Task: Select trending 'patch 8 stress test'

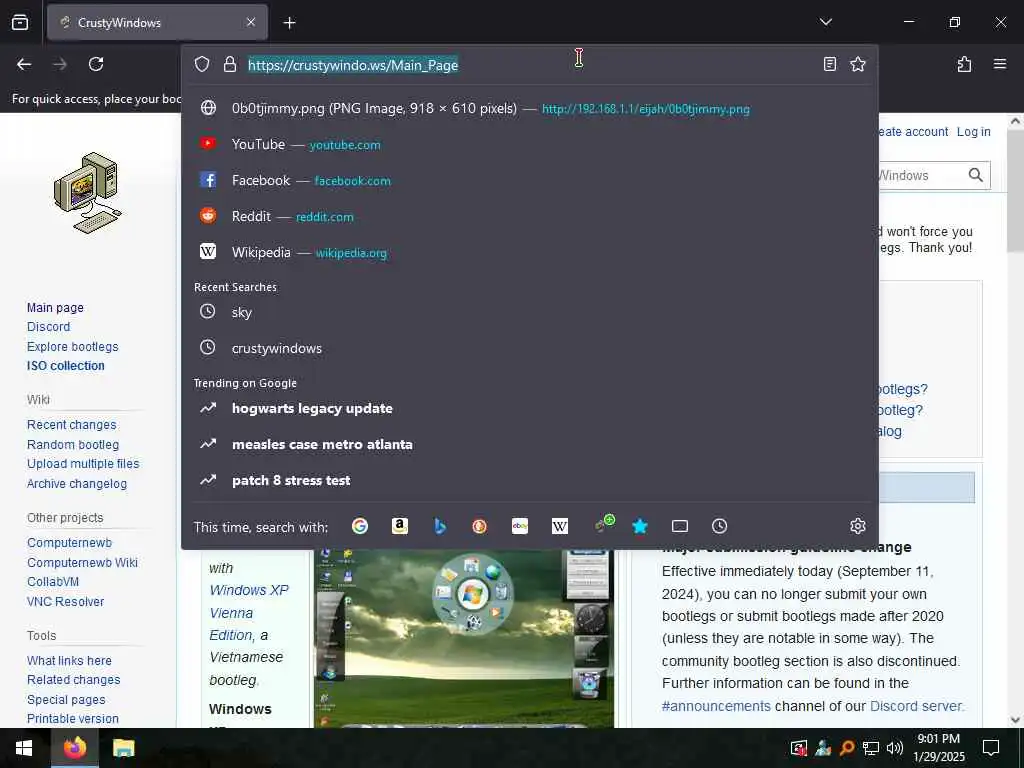Action: coord(530,480)
